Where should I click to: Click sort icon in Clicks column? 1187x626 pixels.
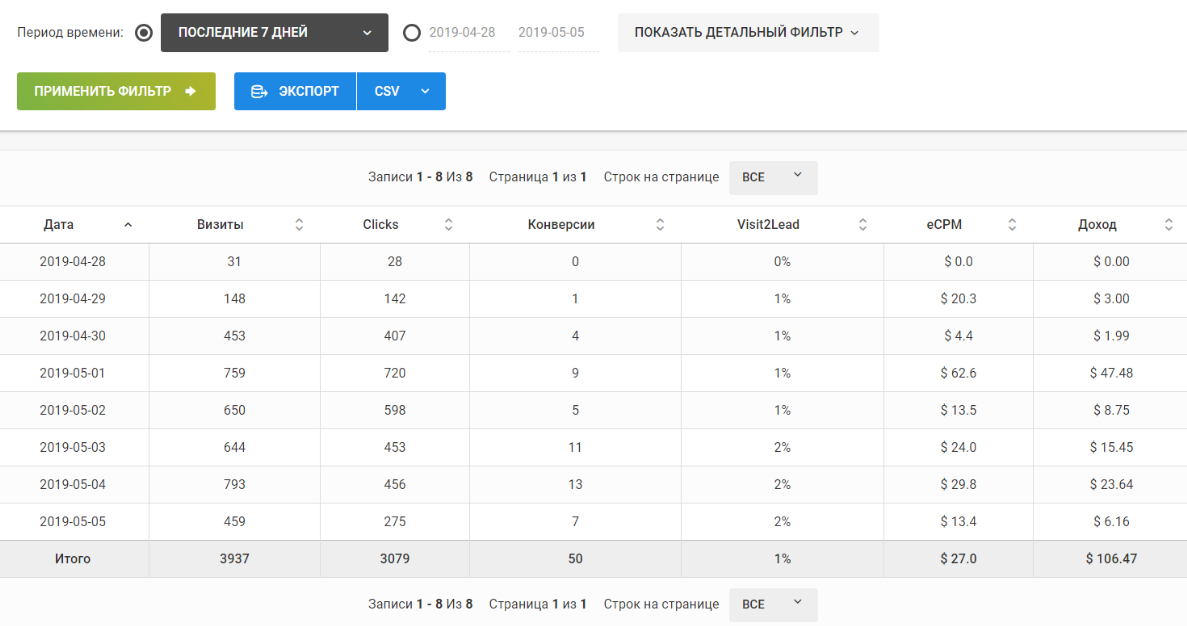pos(448,225)
